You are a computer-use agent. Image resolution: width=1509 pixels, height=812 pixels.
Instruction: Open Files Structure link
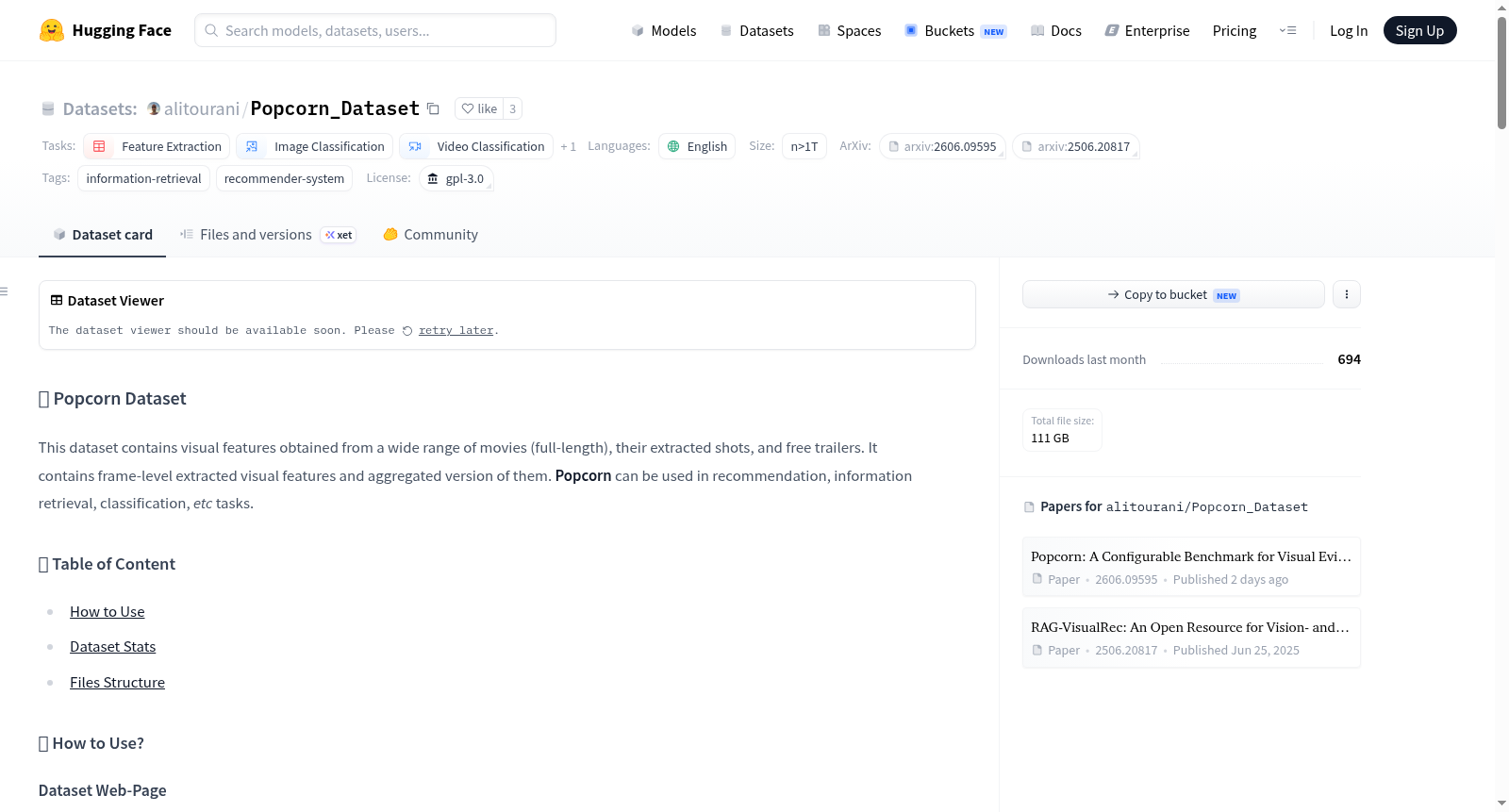click(x=117, y=683)
